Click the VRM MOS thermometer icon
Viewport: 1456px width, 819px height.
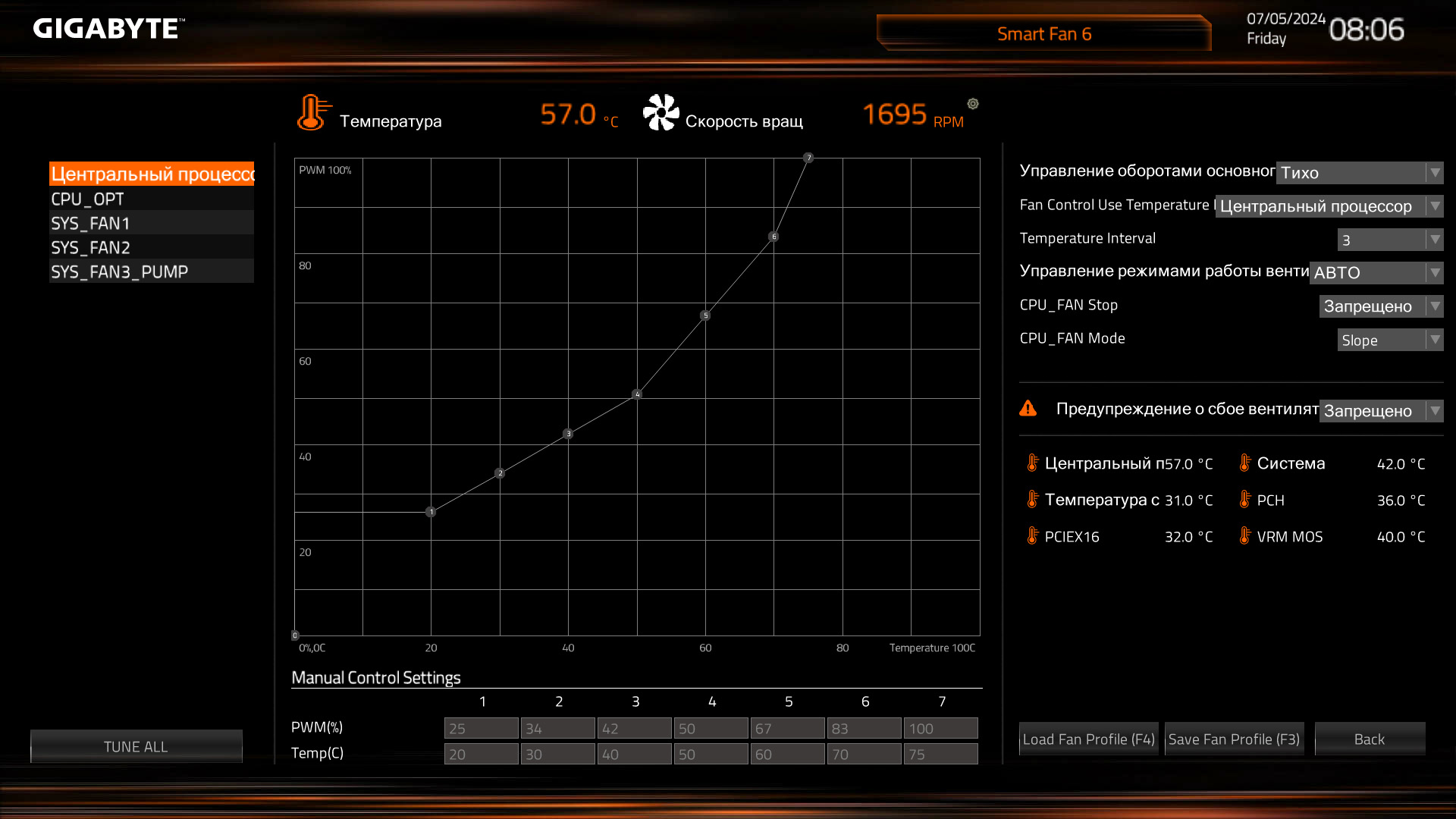tap(1244, 536)
